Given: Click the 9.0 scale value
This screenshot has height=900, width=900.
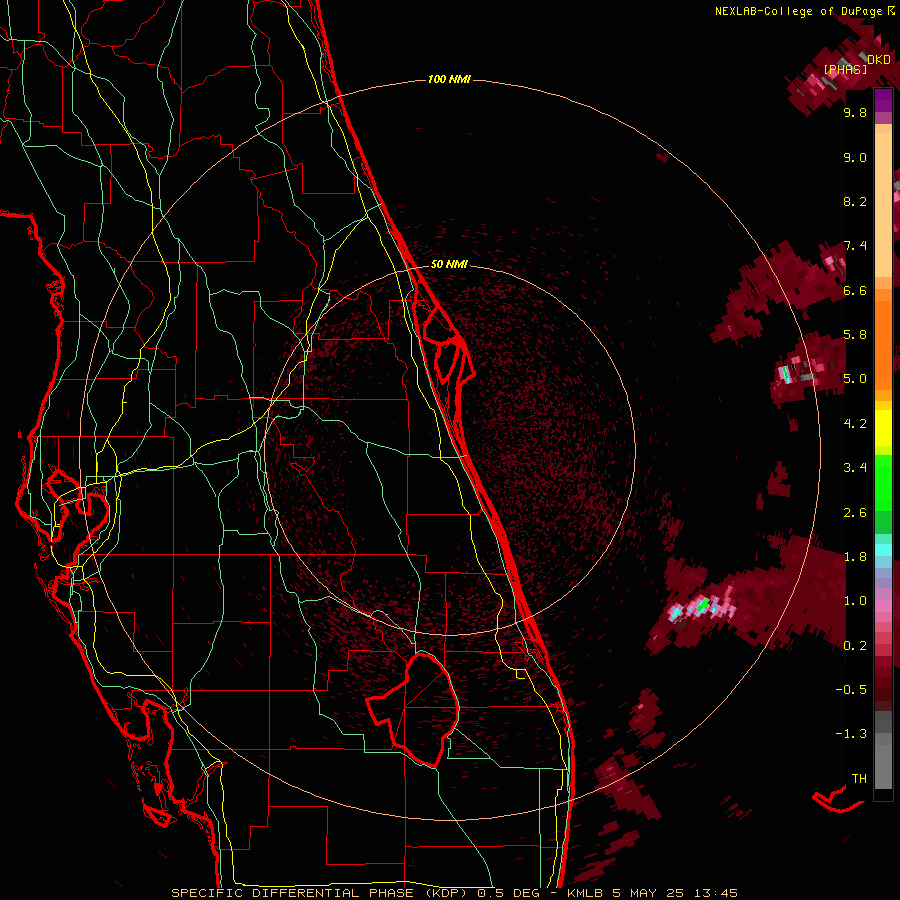Looking at the screenshot, I should pyautogui.click(x=855, y=157).
